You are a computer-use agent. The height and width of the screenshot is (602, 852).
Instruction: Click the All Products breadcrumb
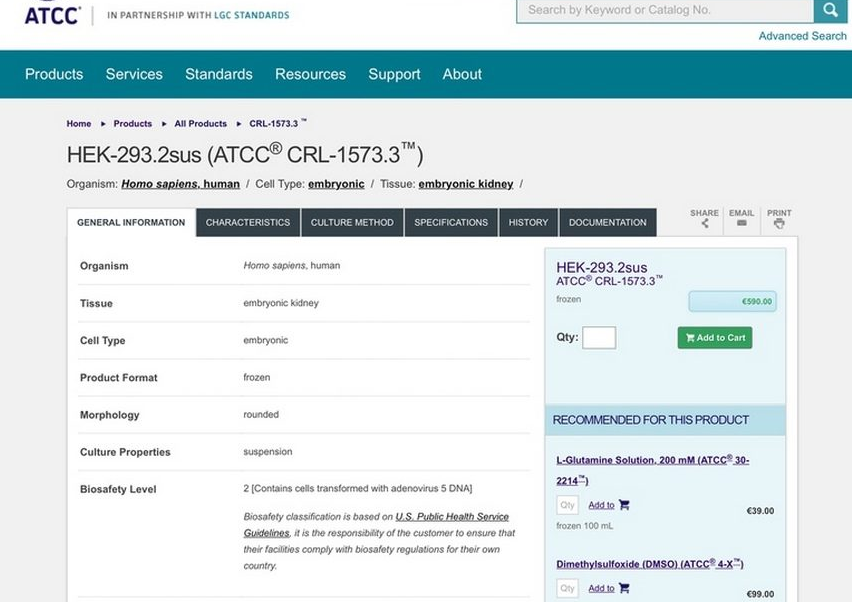(201, 123)
